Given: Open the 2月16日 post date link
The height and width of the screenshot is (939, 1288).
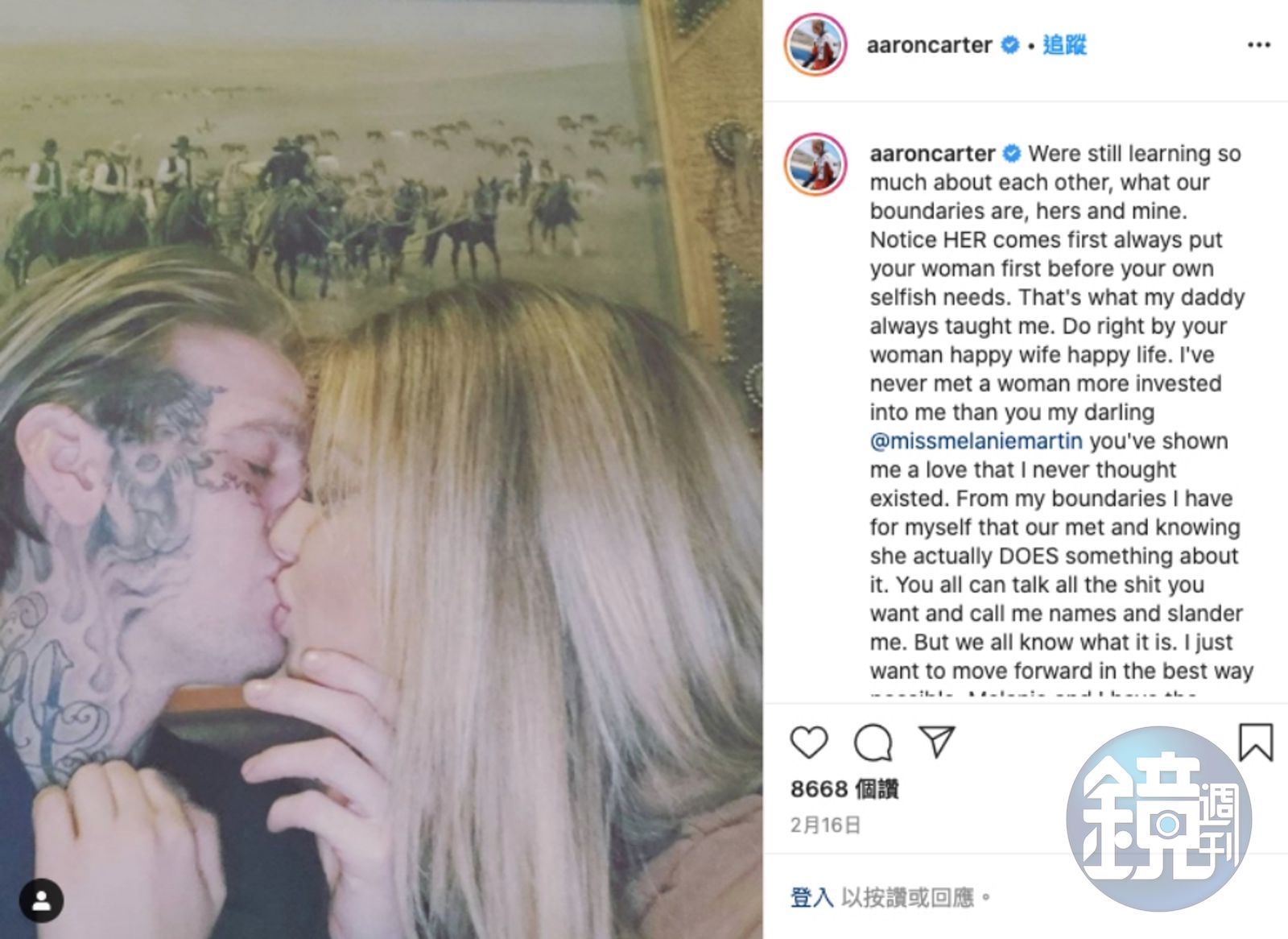Looking at the screenshot, I should click(825, 825).
